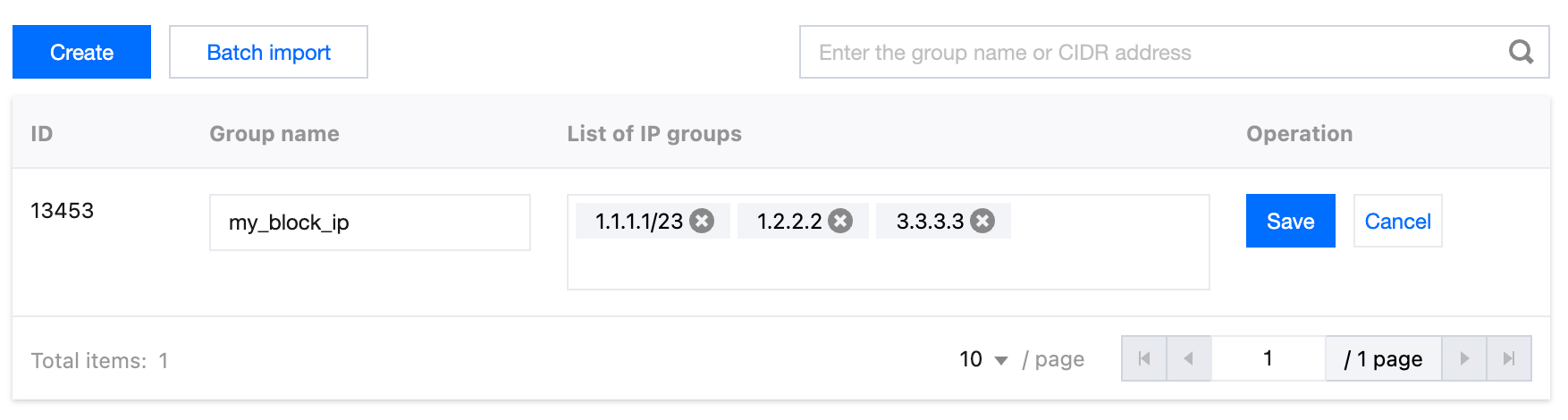Focus the group name or CIDR search field
This screenshot has height=420, width=1568.
1153,52
